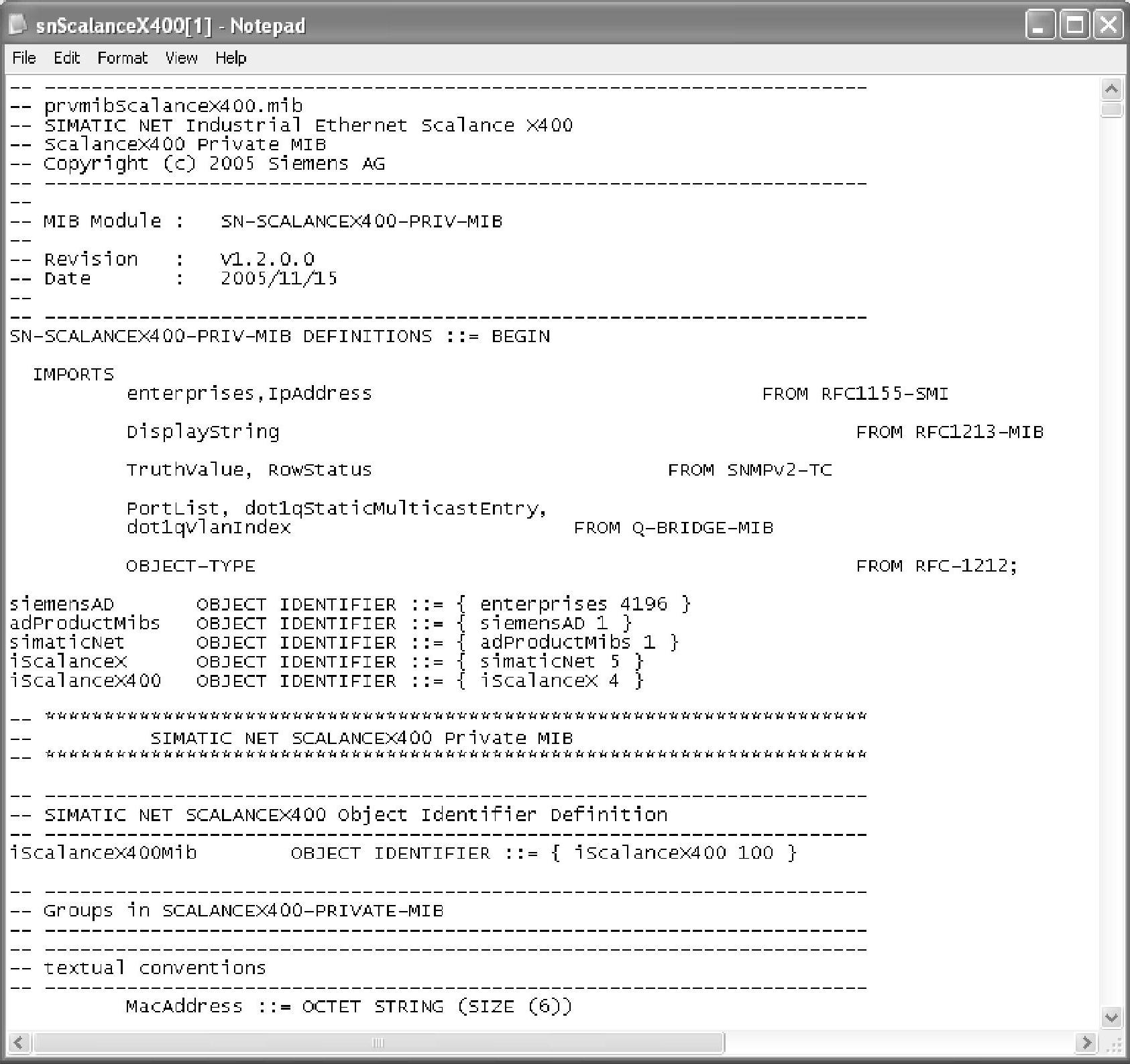Click the 'simaticNet' identifier name
1130x1064 pixels.
67,643
